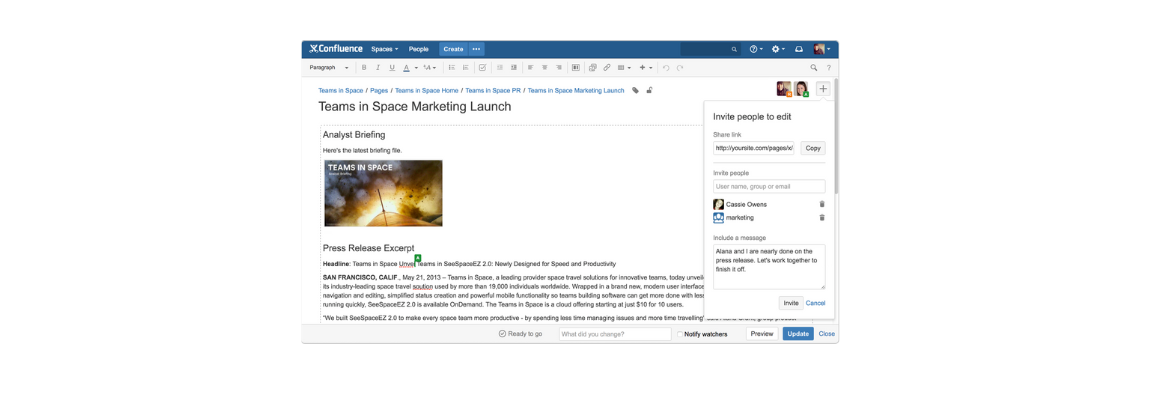Tick the Notify watchers checkbox
1170x400 pixels.
tap(680, 334)
